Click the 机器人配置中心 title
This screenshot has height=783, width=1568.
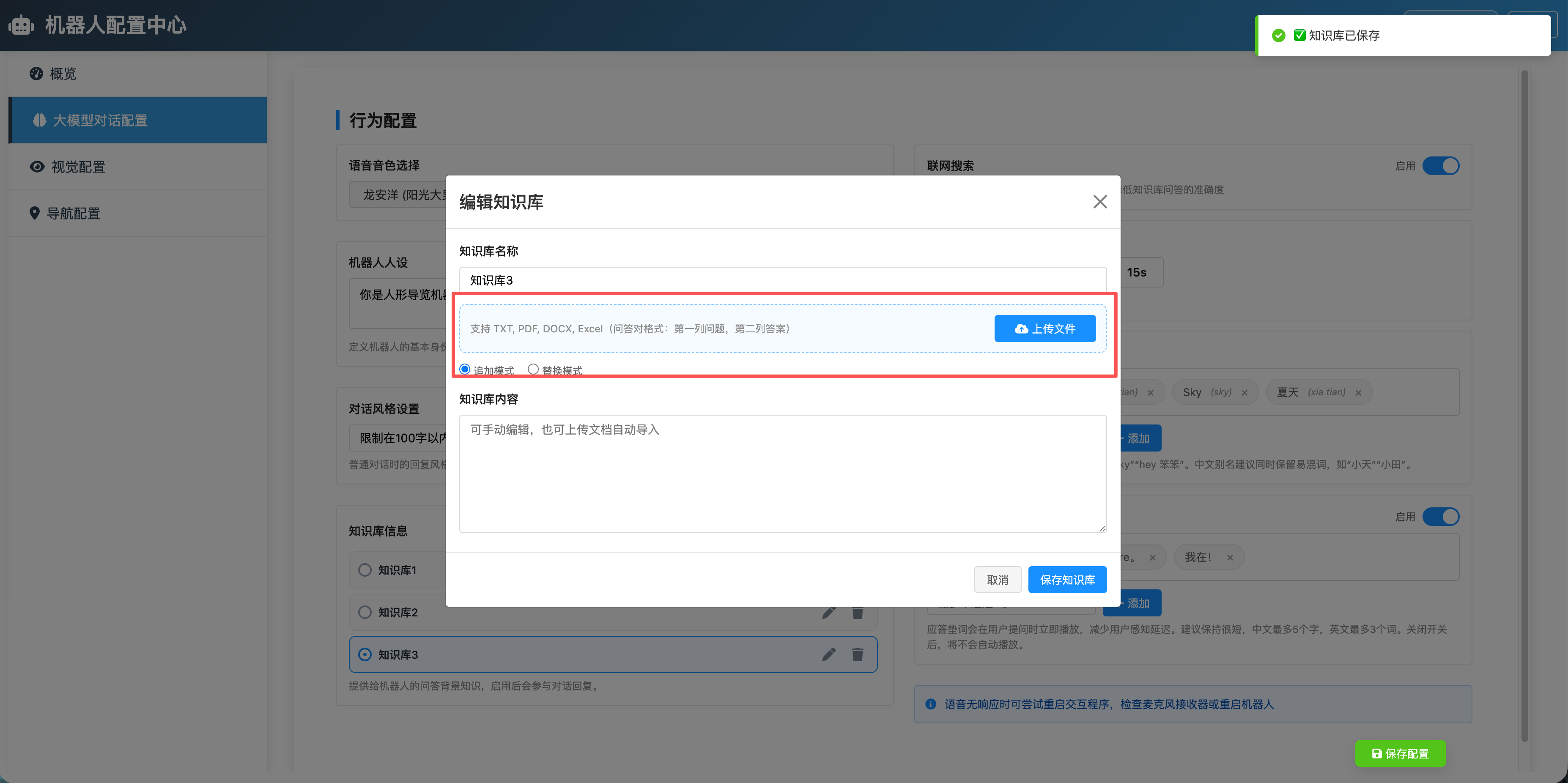coord(115,25)
